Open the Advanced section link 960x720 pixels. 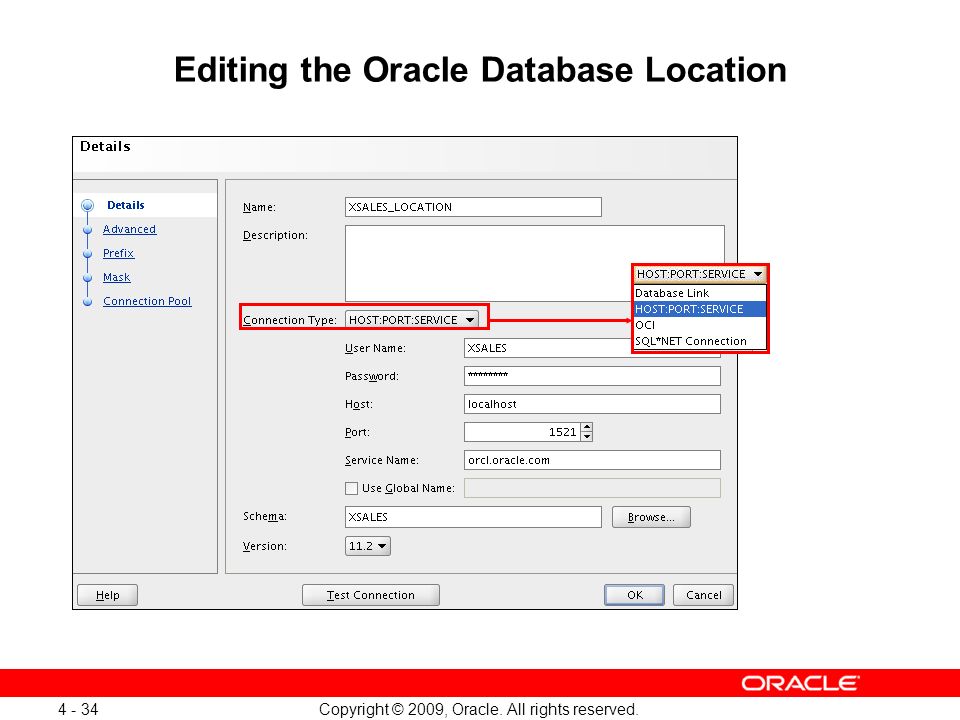[129, 229]
